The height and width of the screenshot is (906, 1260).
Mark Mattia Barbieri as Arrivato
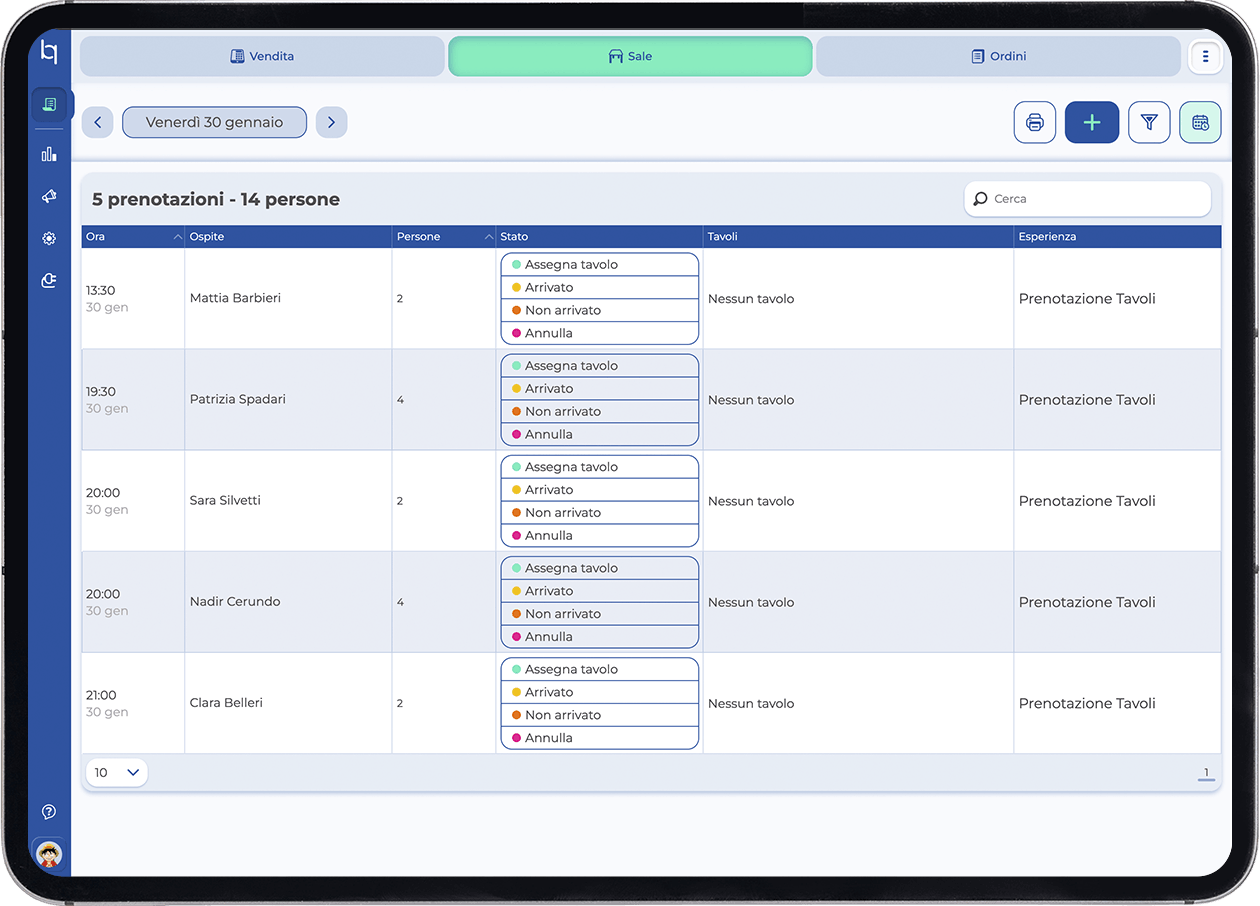tap(599, 287)
